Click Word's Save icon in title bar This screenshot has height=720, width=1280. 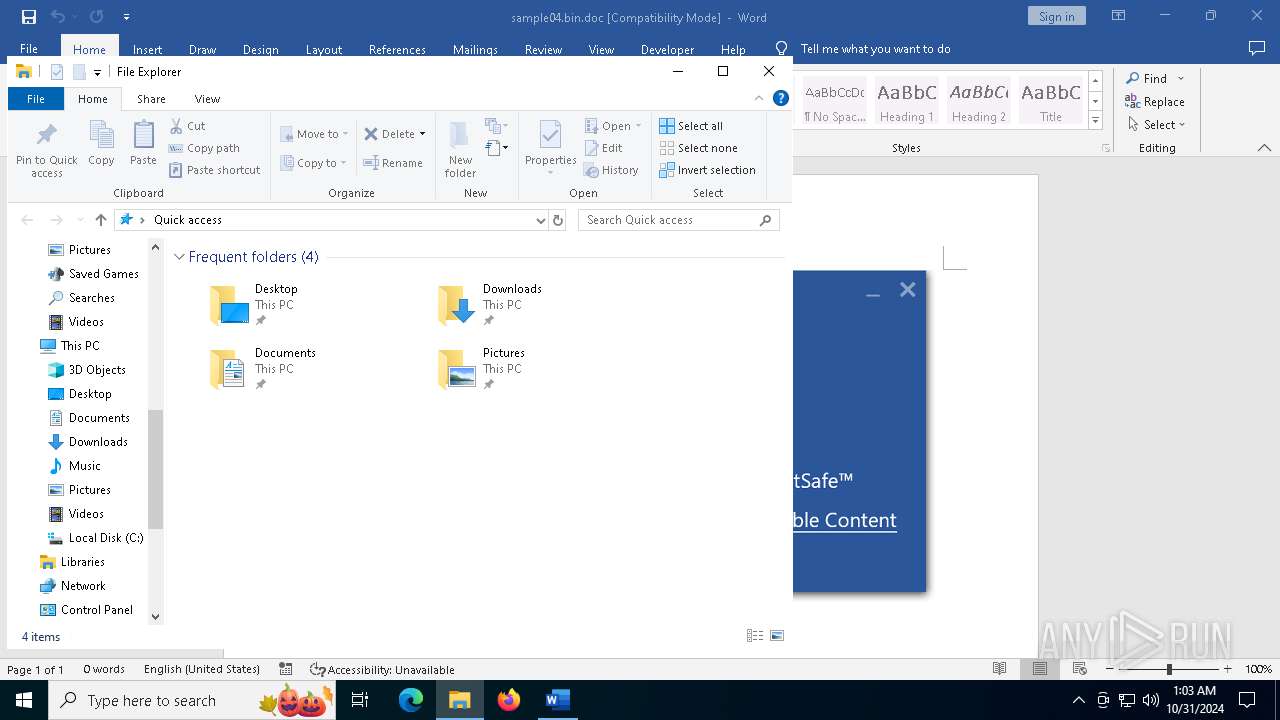tap(29, 17)
